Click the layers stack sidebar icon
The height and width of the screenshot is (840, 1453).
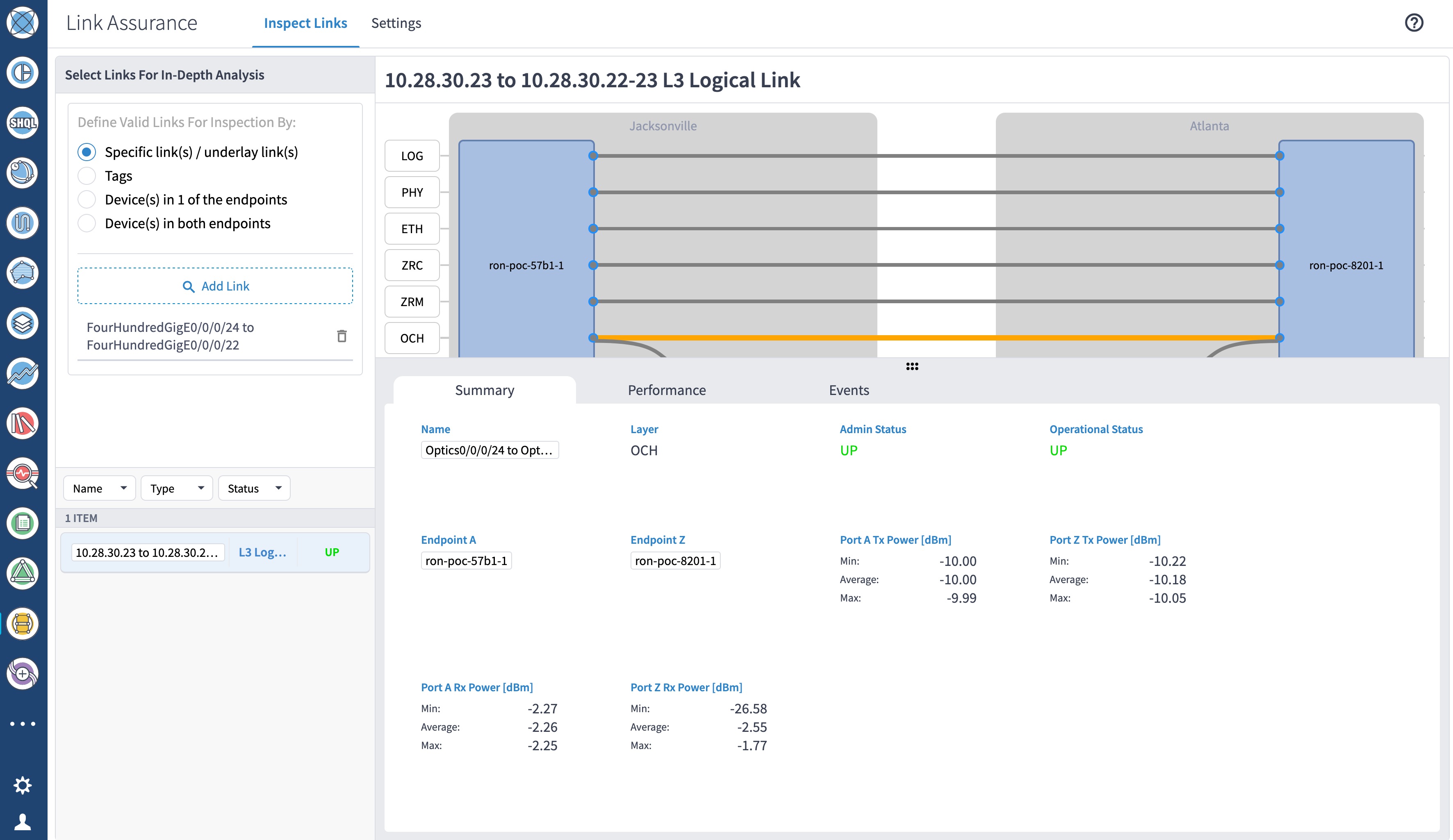(x=23, y=323)
